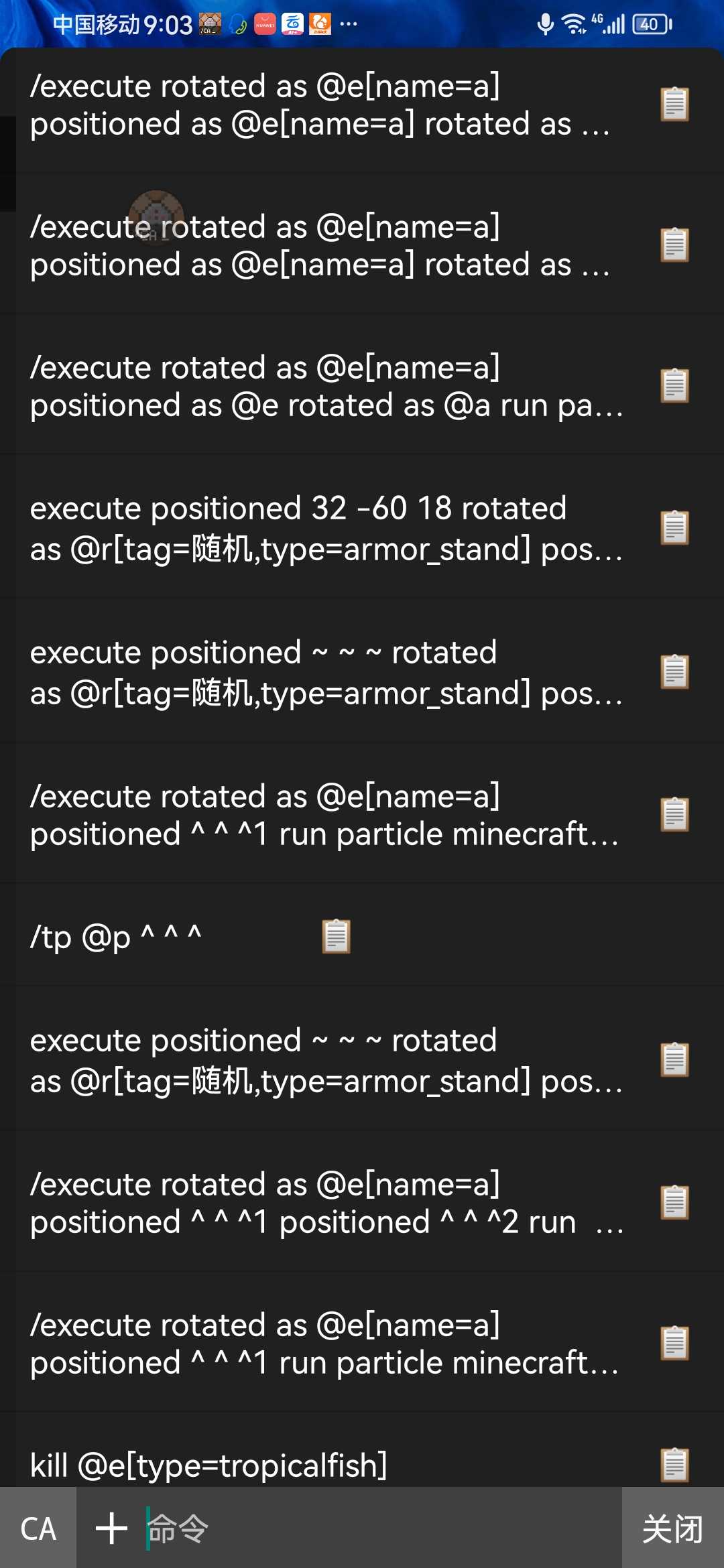Tap the floating round app bubble overlay
724x1568 pixels.
(x=156, y=218)
